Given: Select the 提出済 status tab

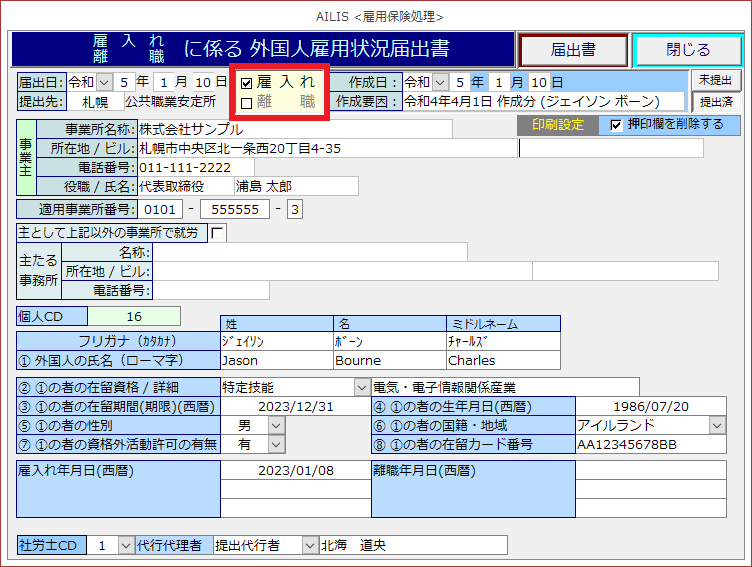Looking at the screenshot, I should 715,102.
